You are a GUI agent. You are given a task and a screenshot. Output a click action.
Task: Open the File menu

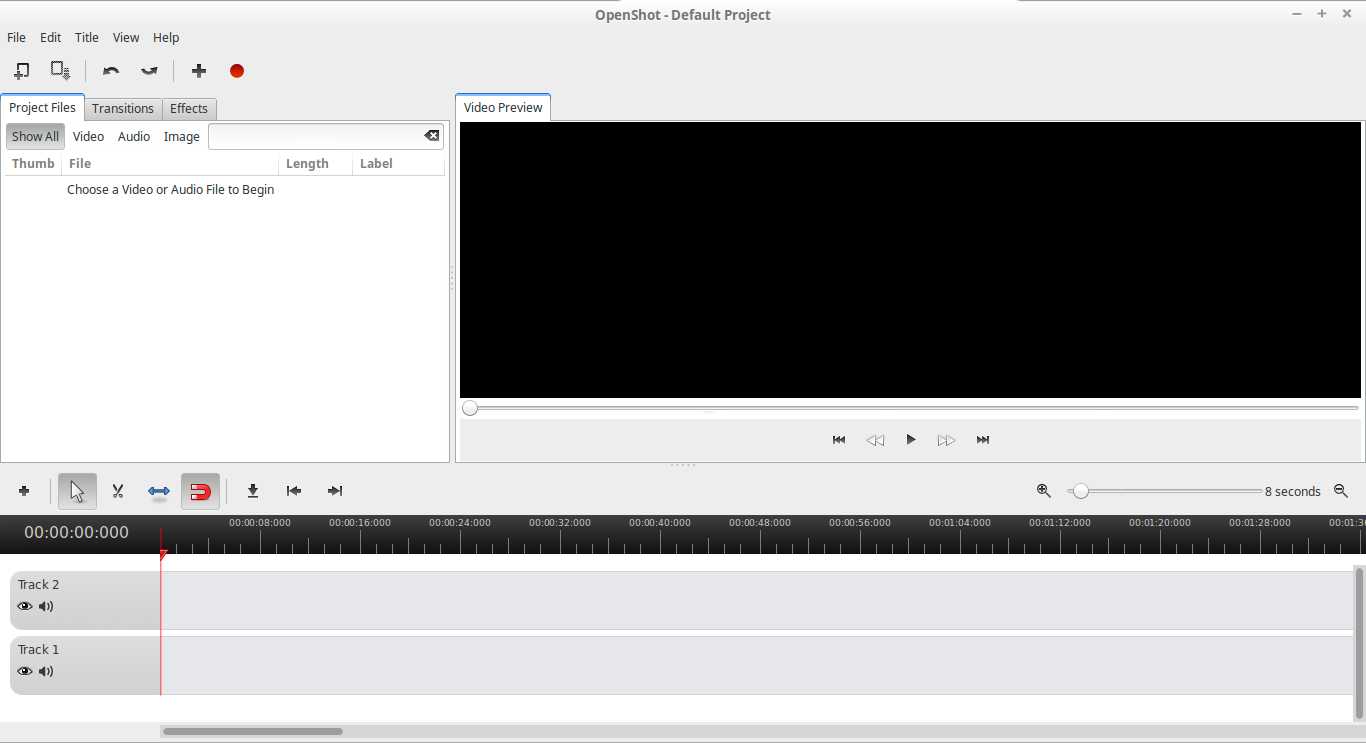click(16, 37)
